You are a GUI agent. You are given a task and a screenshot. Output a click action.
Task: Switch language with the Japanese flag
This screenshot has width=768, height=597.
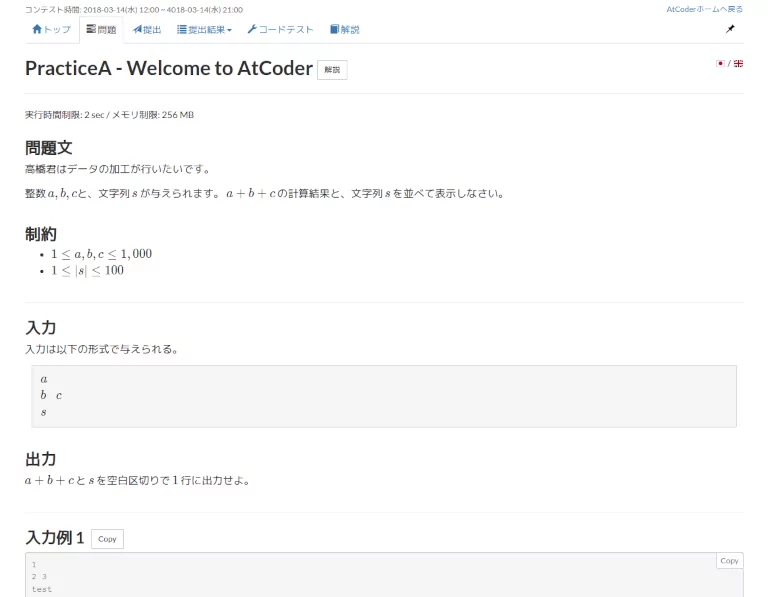tap(720, 63)
